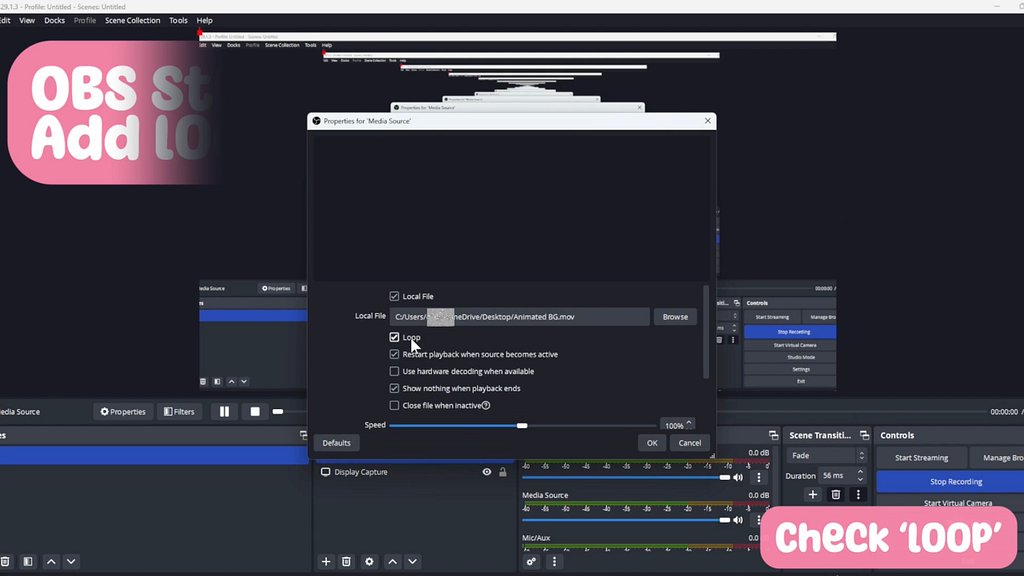This screenshot has height=576, width=1024.
Task: Open the Fade transition dropdown
Action: tap(825, 456)
